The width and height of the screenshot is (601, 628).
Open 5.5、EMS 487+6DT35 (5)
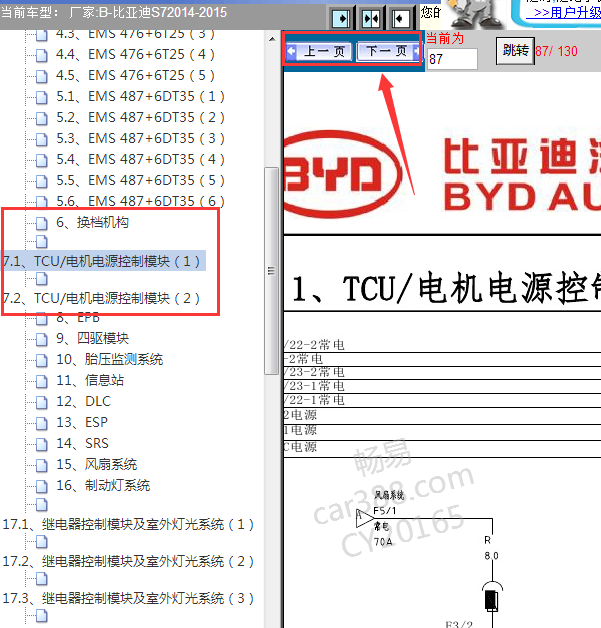point(140,180)
